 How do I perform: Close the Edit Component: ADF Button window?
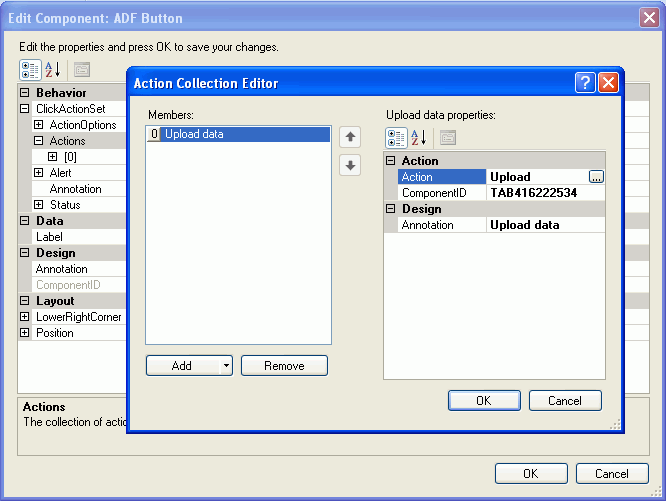tap(649, 18)
